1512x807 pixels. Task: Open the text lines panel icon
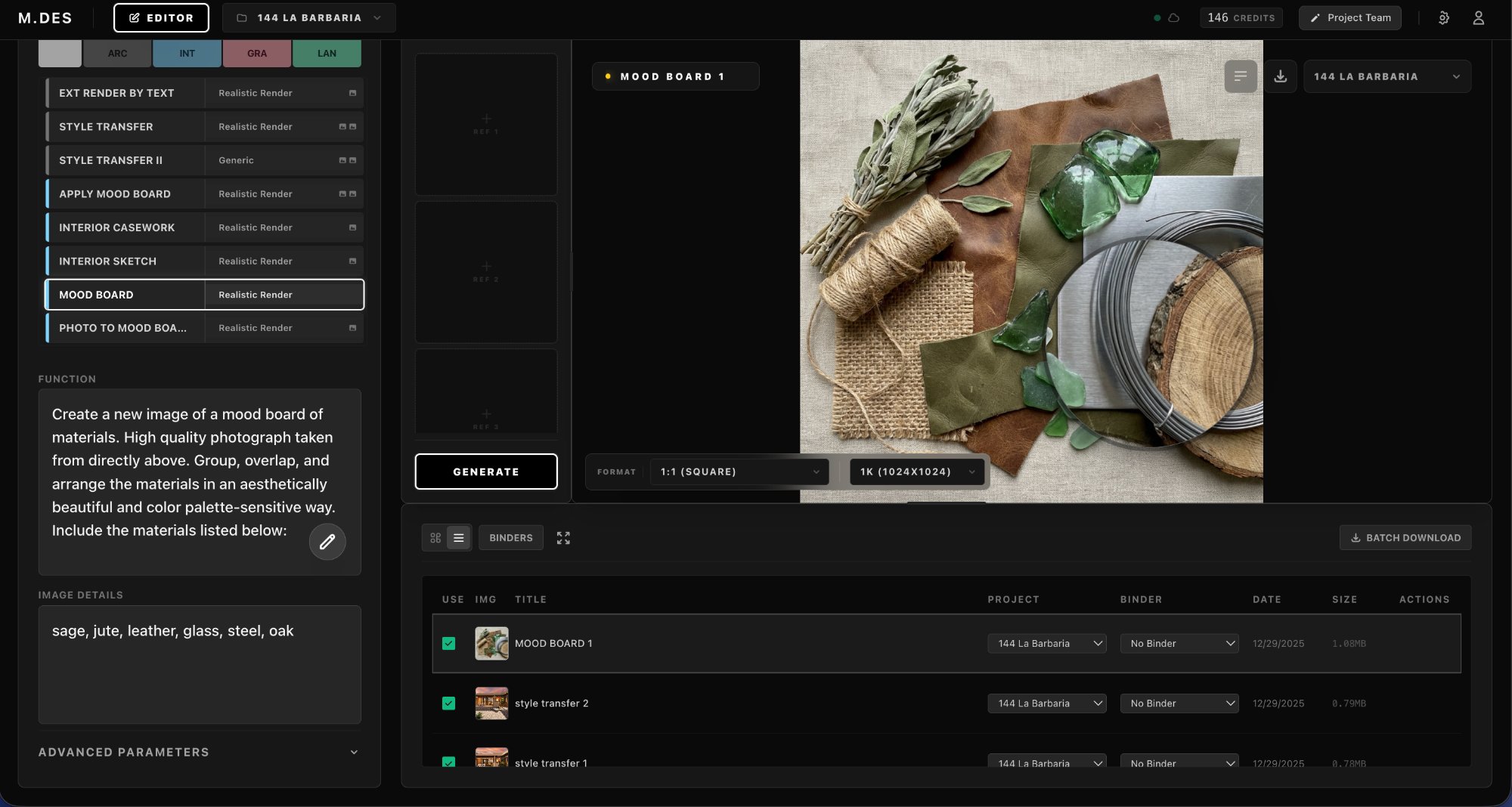point(1241,76)
